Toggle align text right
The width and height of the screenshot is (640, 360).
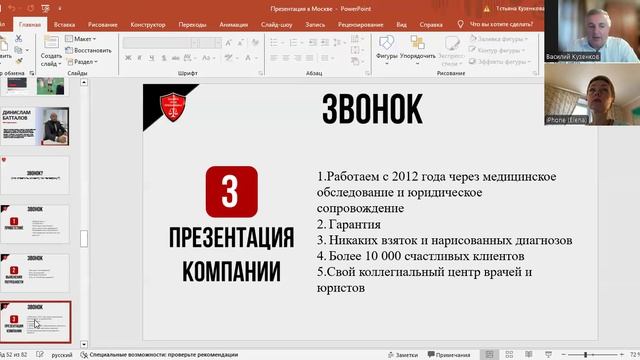click(298, 58)
